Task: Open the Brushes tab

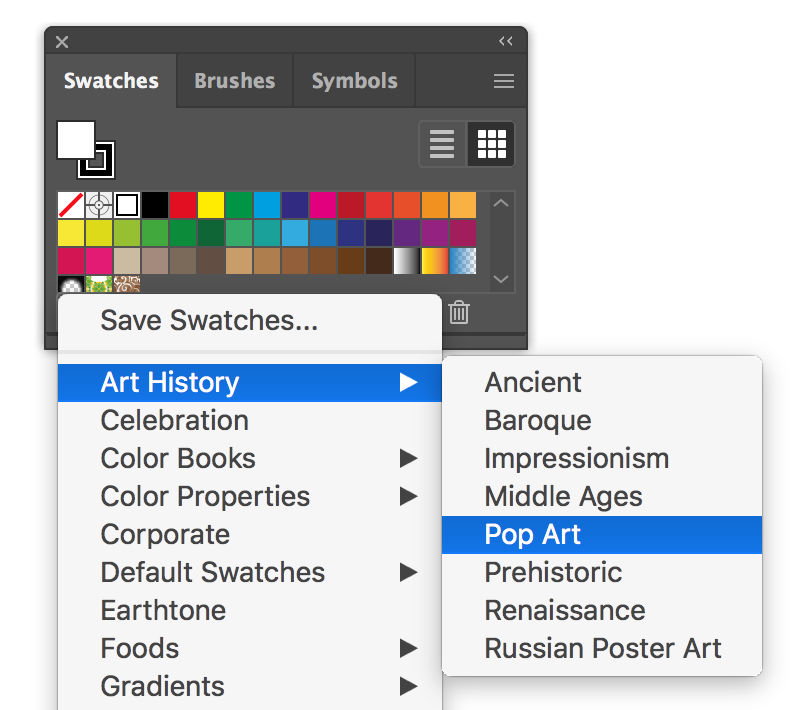Action: (234, 81)
